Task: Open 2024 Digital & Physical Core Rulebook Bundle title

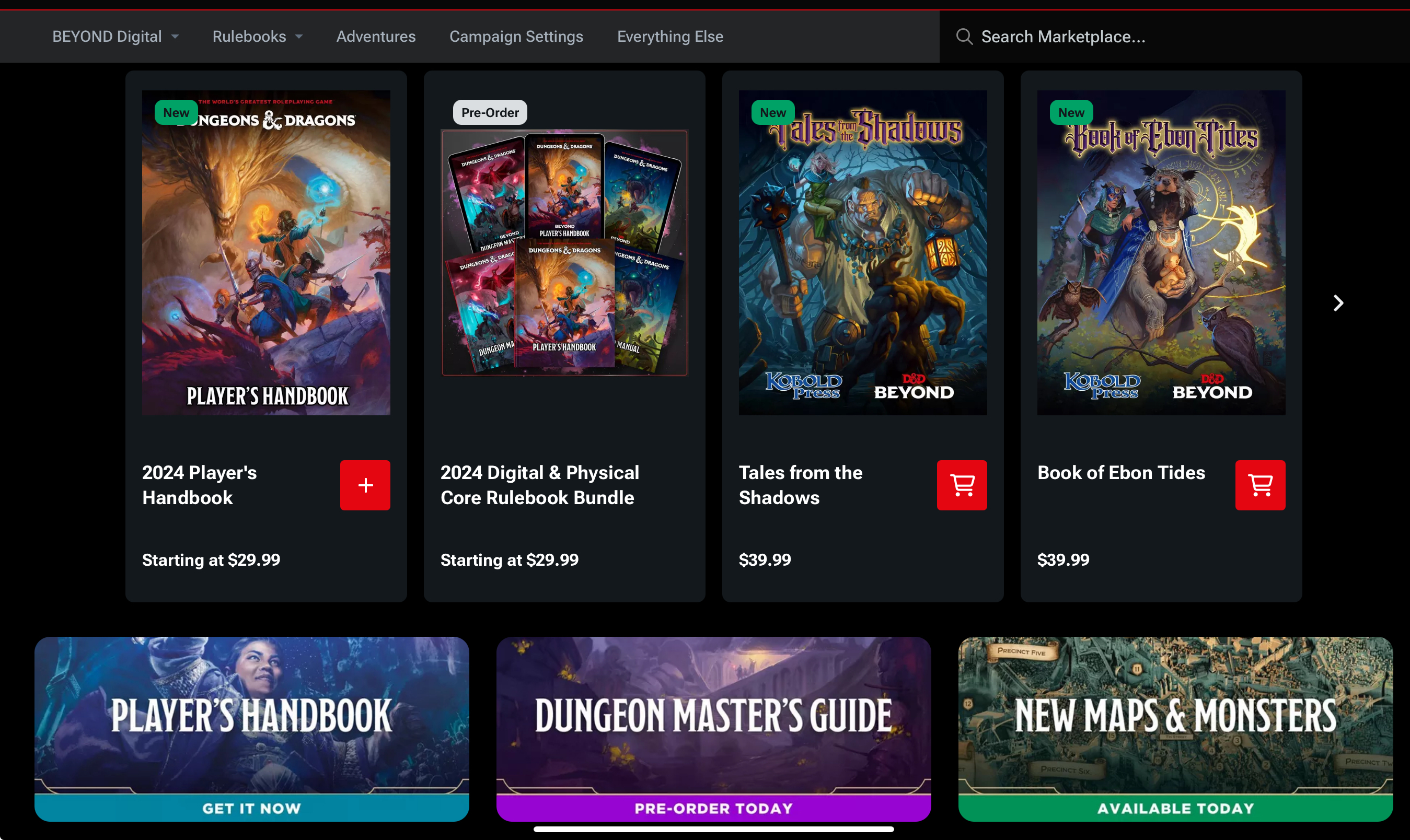Action: (540, 485)
